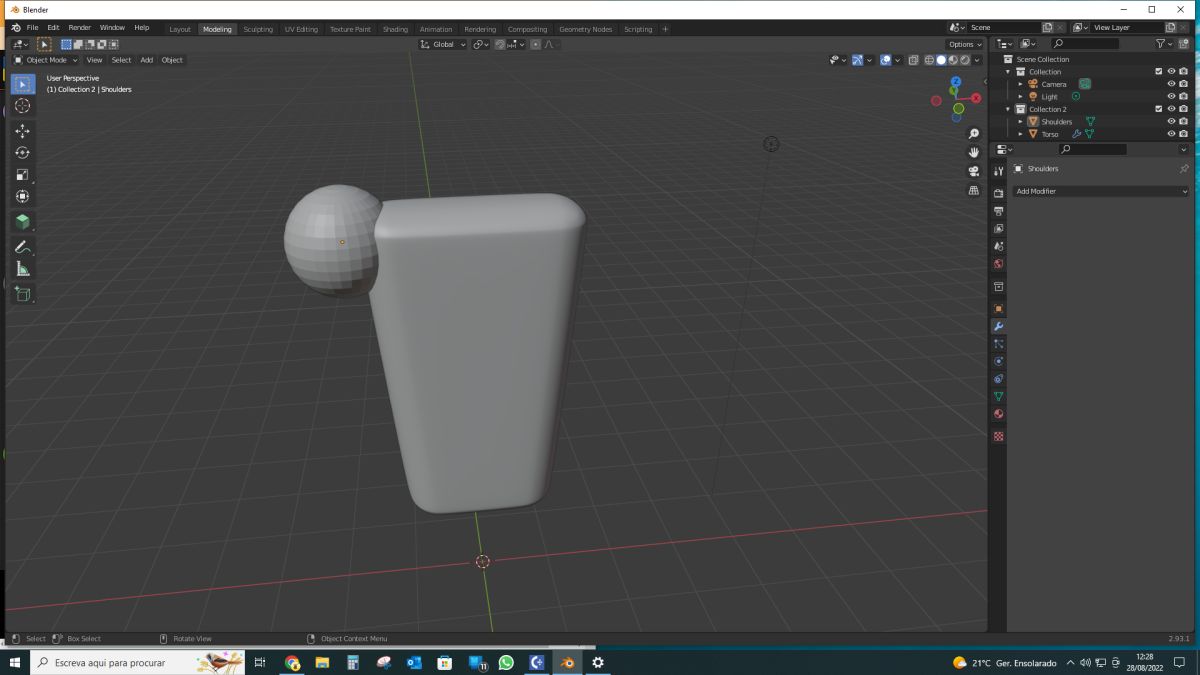Hide the Torso object in viewport

pos(1171,134)
